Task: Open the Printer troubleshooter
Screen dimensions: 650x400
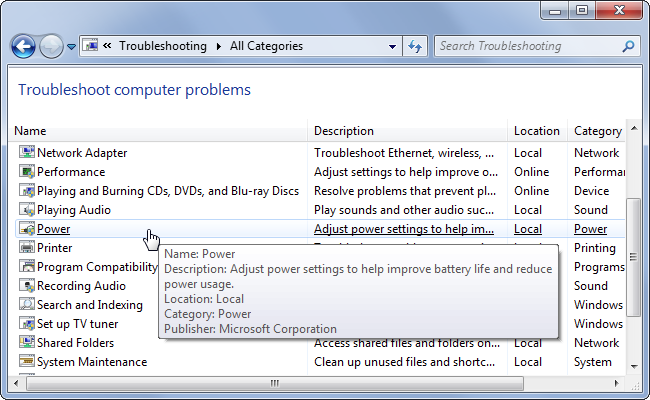Action: [x=54, y=248]
